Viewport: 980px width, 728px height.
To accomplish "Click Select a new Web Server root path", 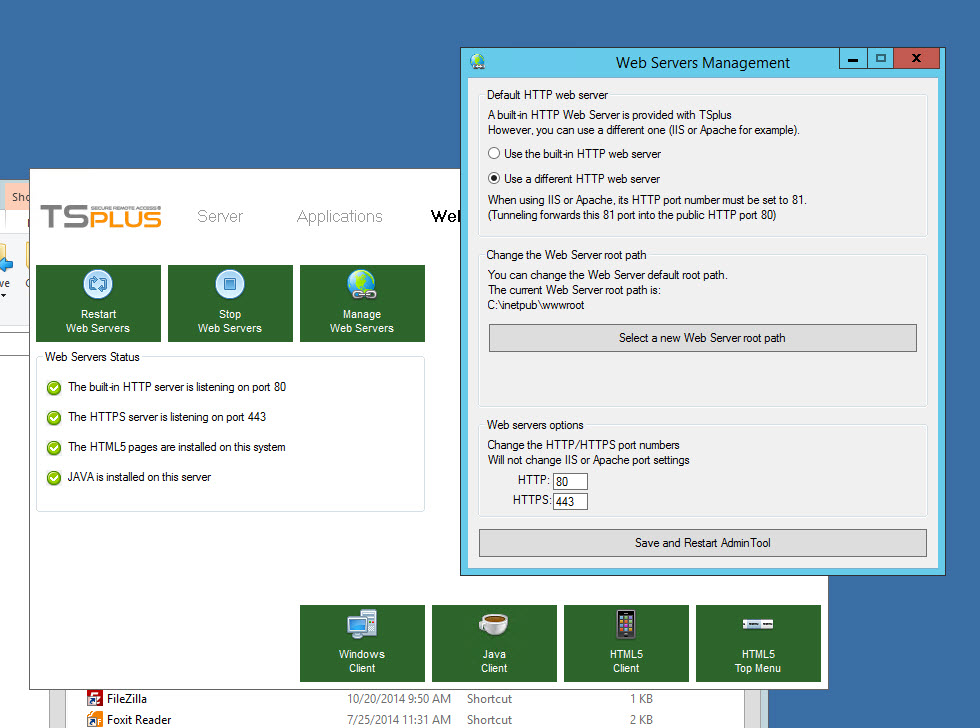I will click(702, 338).
